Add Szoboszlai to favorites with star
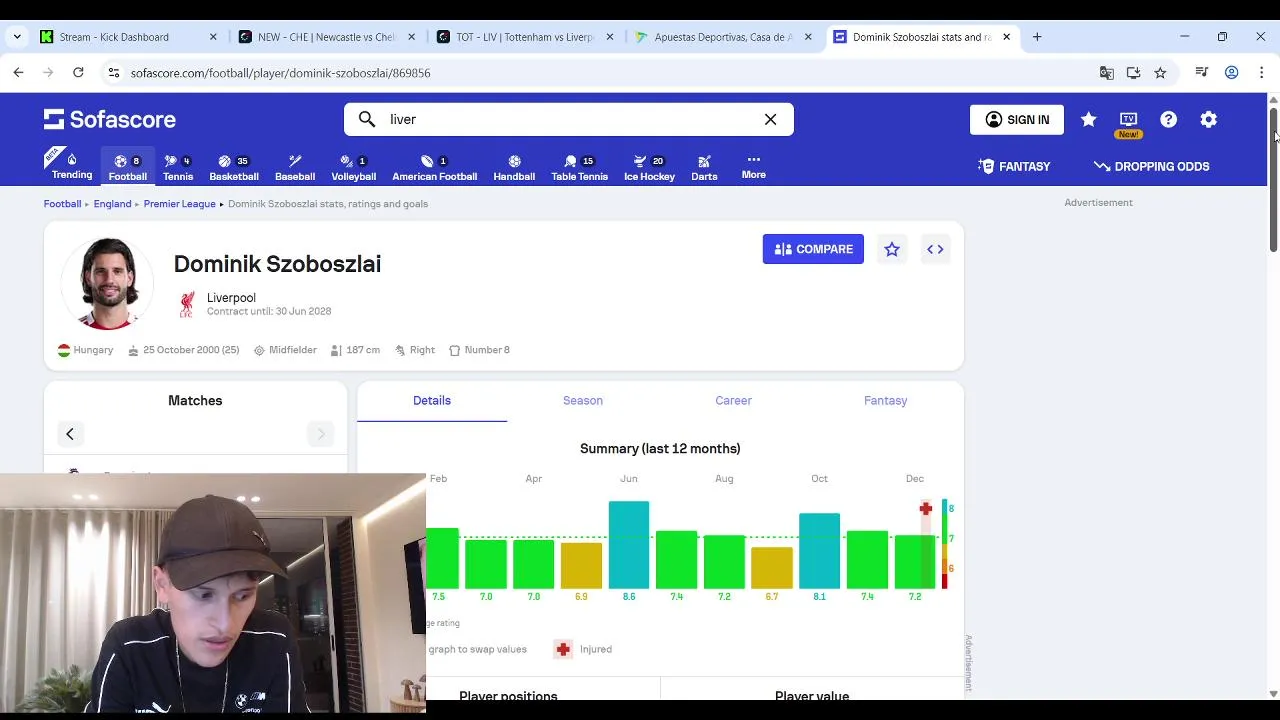Image resolution: width=1280 pixels, height=720 pixels. pyautogui.click(x=891, y=249)
